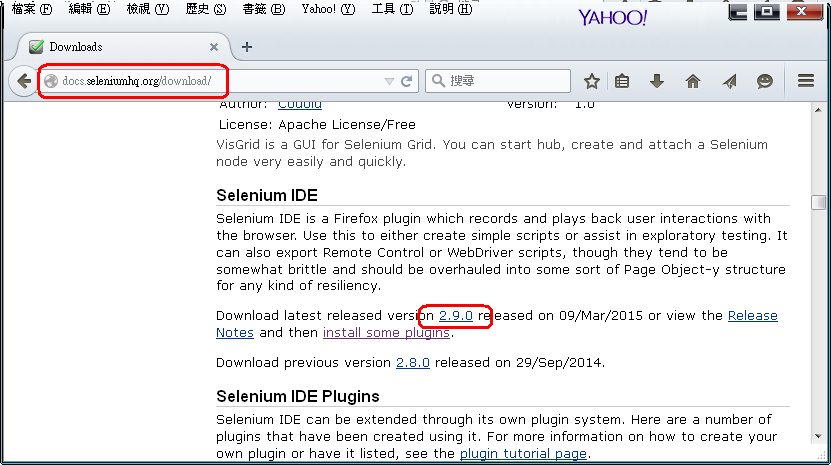The image size is (831, 465).
Task: Click the 搜尋 search box
Action: [498, 81]
